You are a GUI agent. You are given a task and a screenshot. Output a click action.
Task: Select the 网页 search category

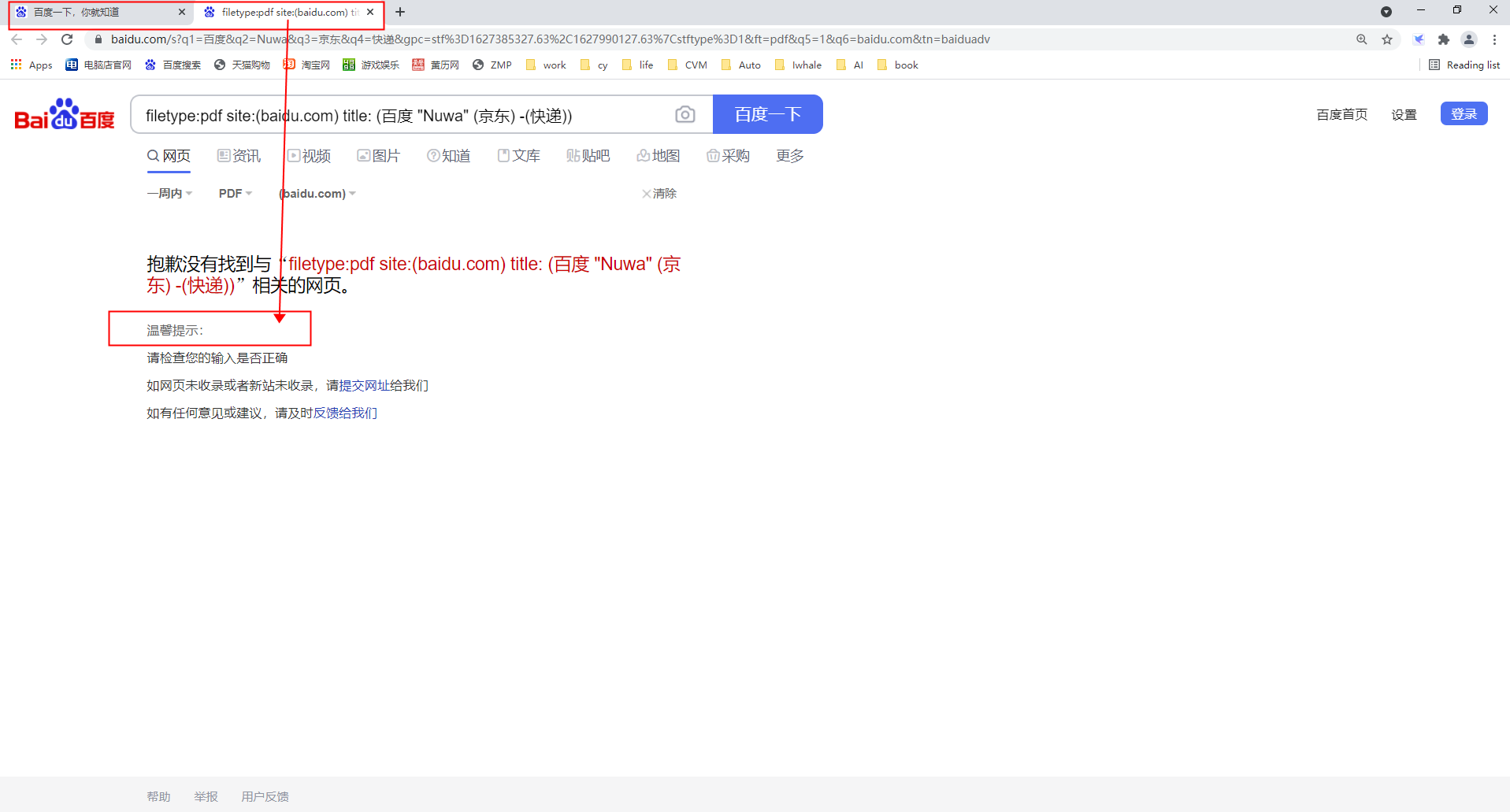[x=169, y=156]
